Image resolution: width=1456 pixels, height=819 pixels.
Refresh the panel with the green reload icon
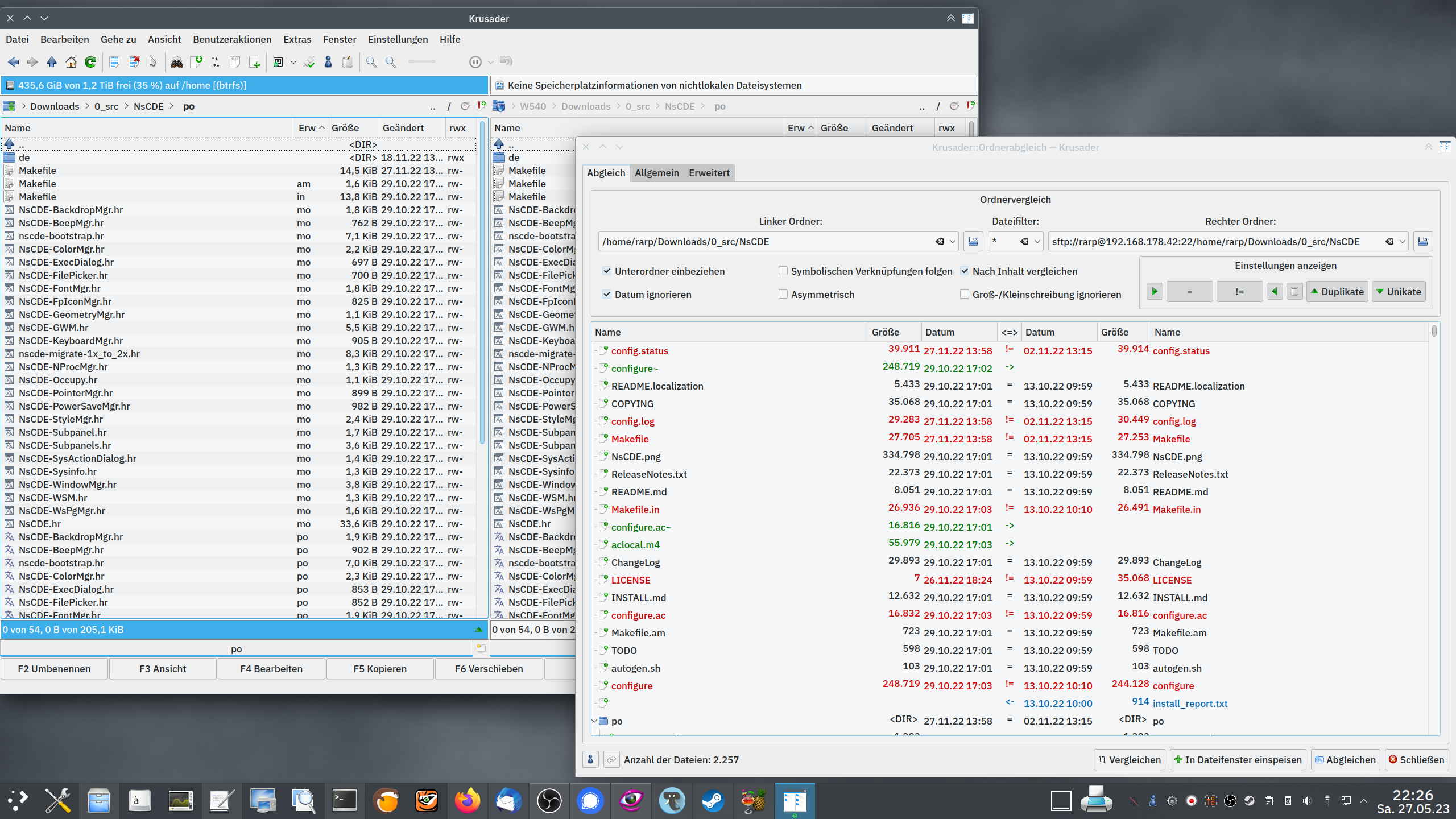point(90,63)
